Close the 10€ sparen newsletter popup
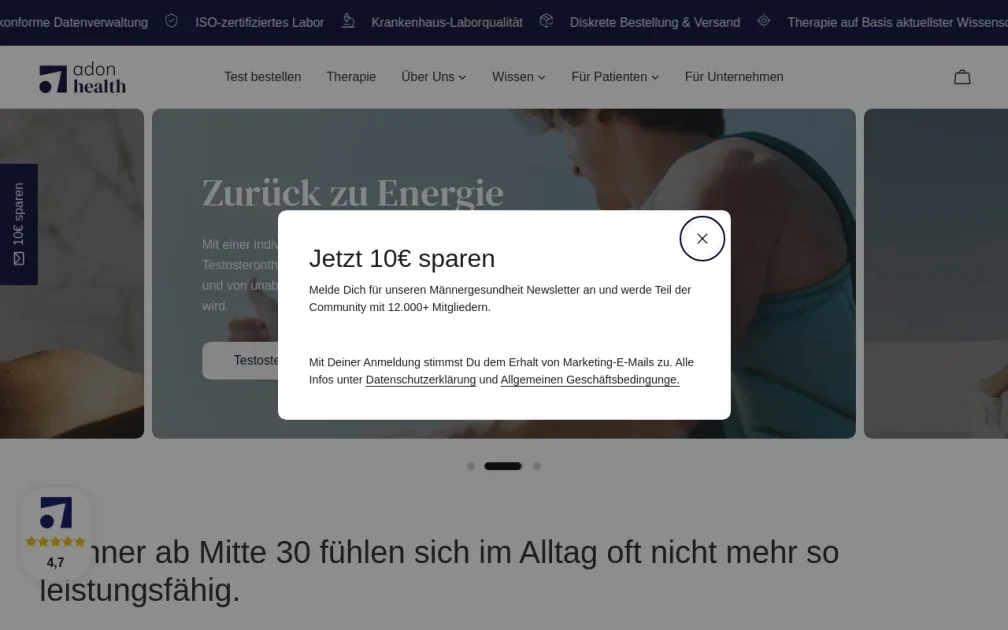The height and width of the screenshot is (630, 1008). (702, 239)
